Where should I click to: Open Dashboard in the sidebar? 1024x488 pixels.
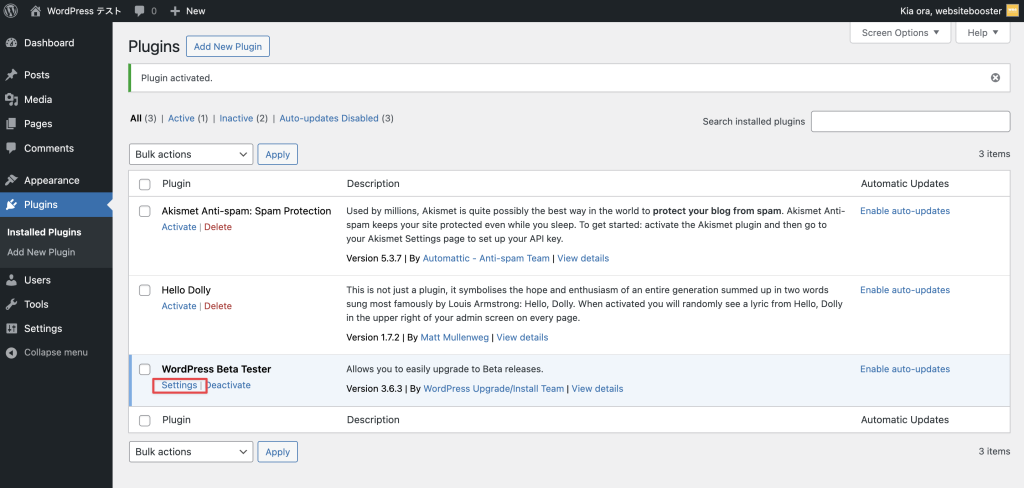49,43
